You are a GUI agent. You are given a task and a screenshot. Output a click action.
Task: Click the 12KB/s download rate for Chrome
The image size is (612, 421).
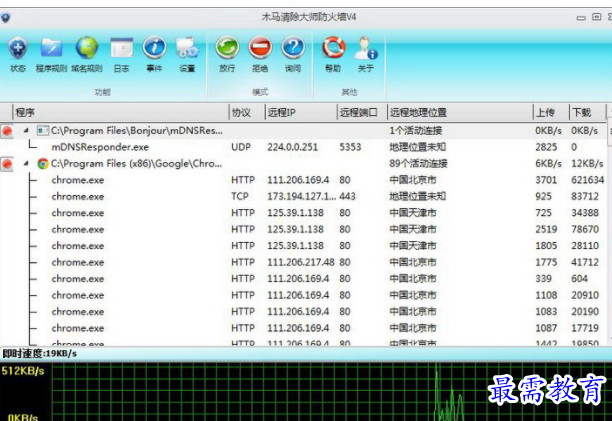click(587, 164)
